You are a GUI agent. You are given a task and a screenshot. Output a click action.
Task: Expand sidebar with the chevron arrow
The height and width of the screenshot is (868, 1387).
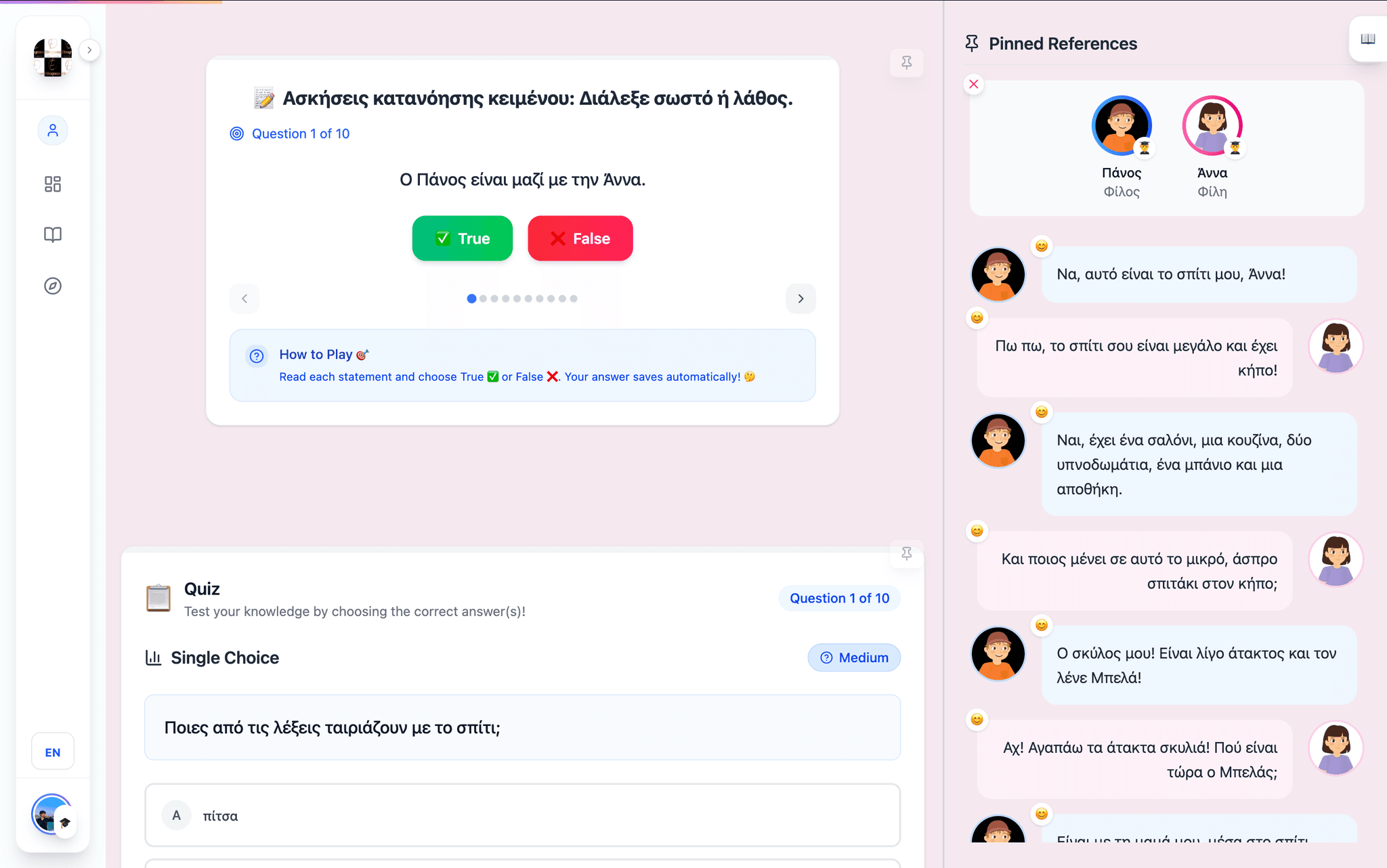[x=89, y=50]
